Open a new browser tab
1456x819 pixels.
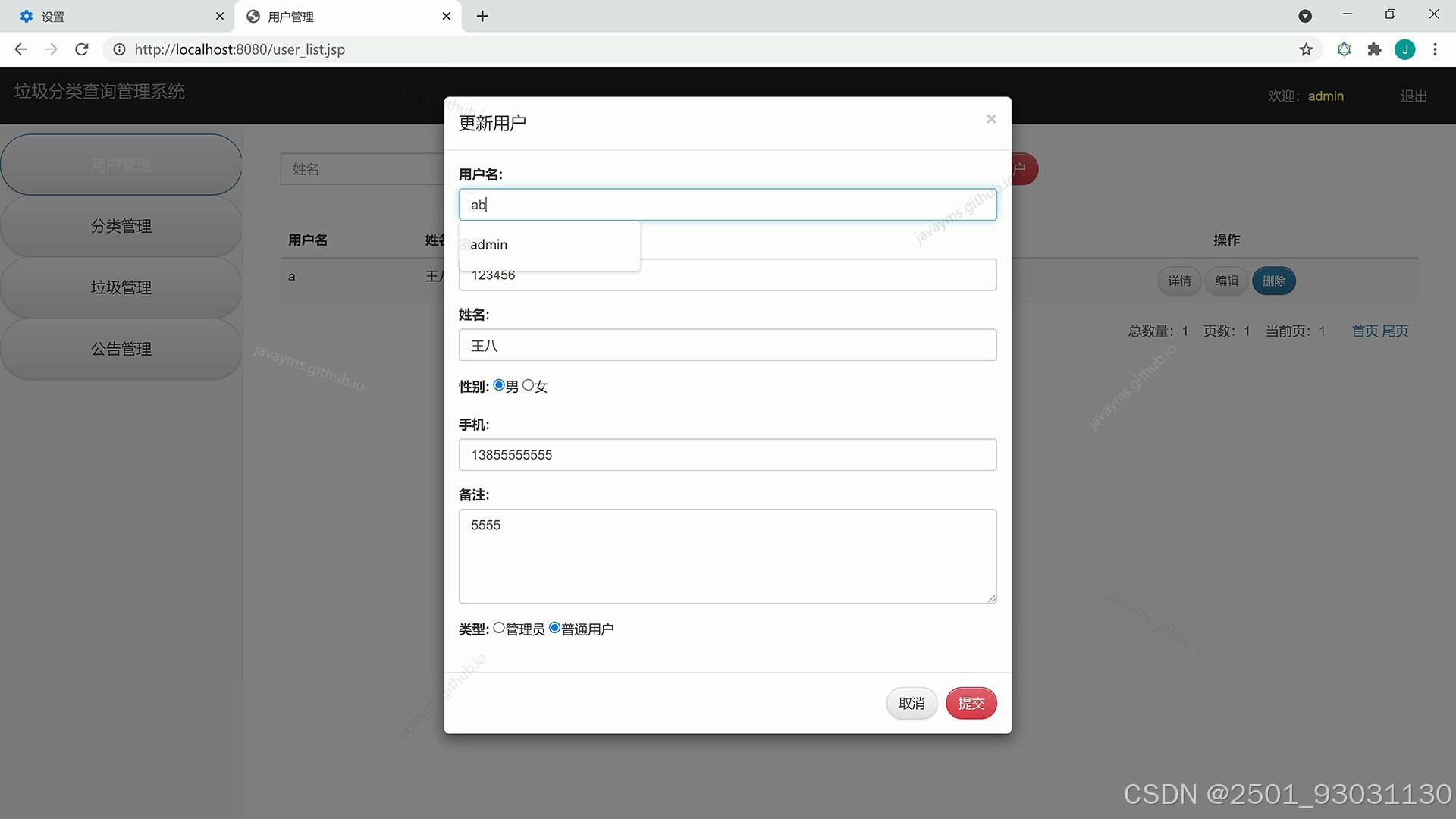482,16
